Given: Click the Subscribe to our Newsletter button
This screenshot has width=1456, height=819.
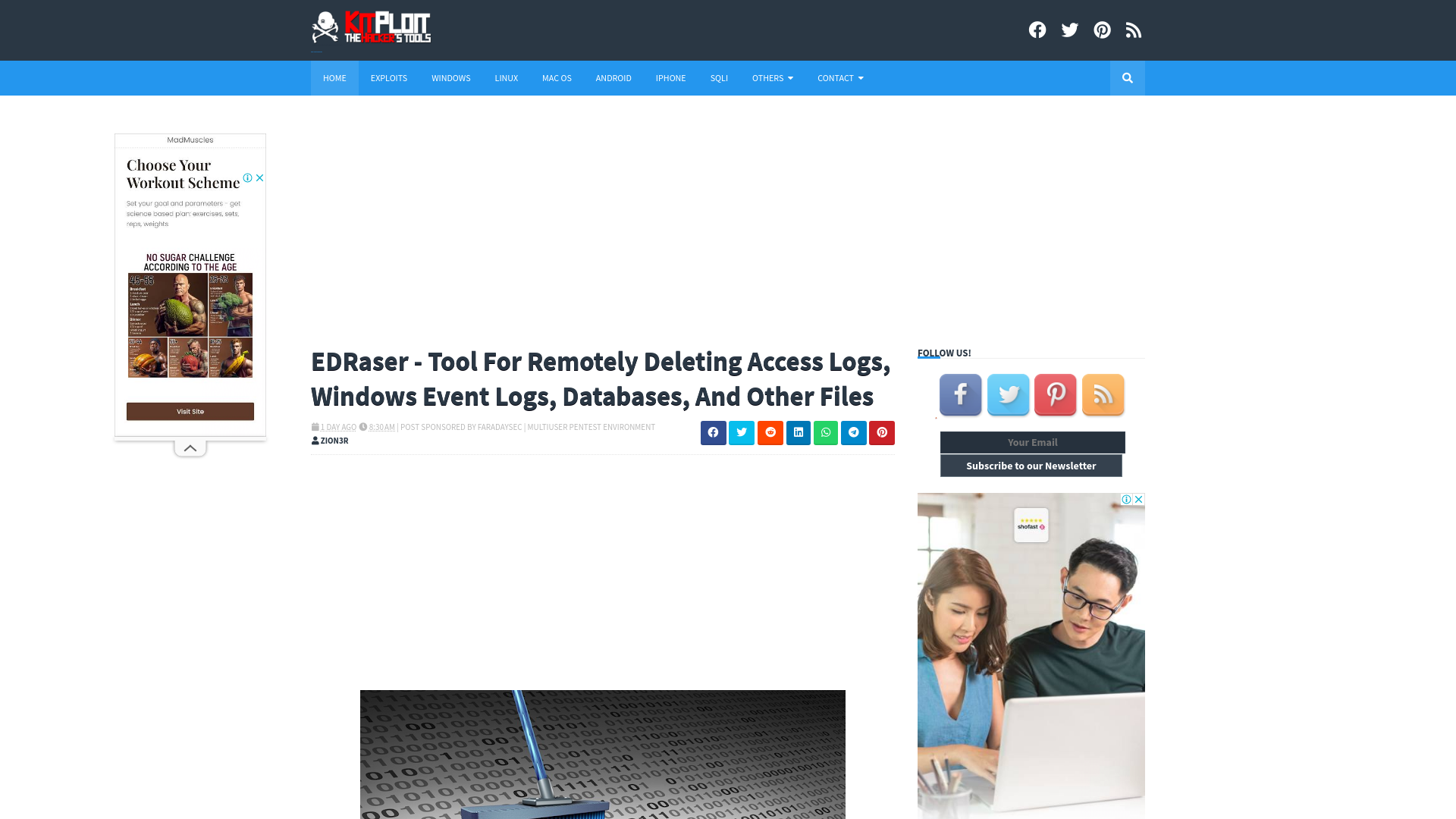Looking at the screenshot, I should point(1031,465).
